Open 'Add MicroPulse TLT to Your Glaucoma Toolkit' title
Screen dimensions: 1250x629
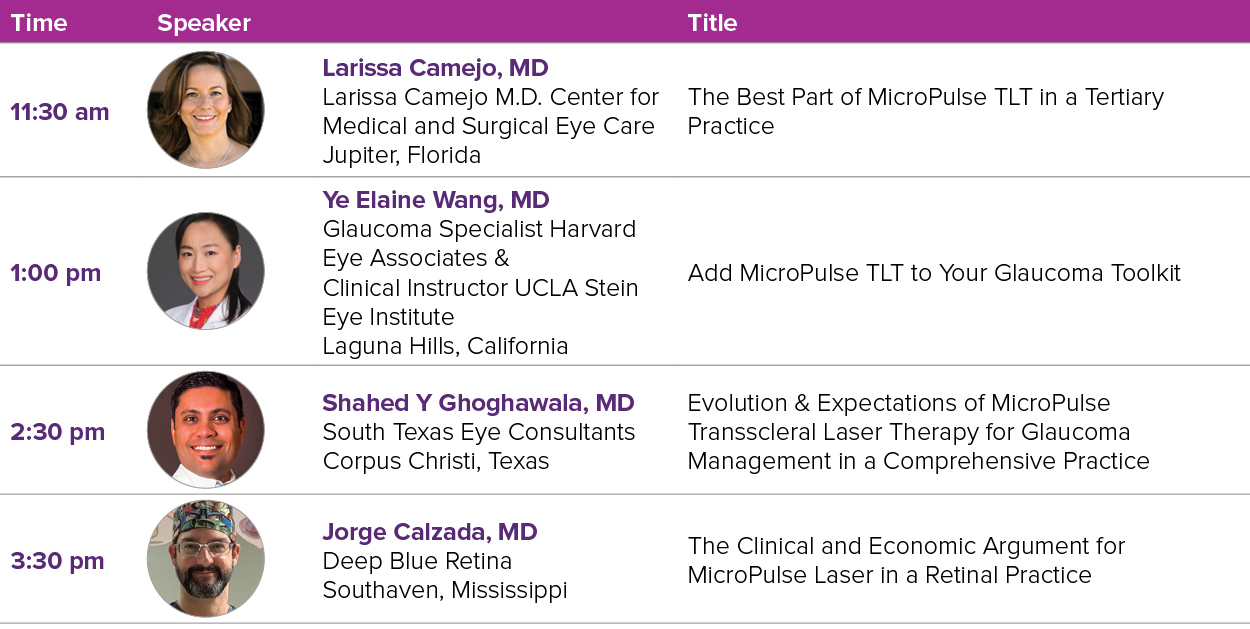click(x=934, y=273)
